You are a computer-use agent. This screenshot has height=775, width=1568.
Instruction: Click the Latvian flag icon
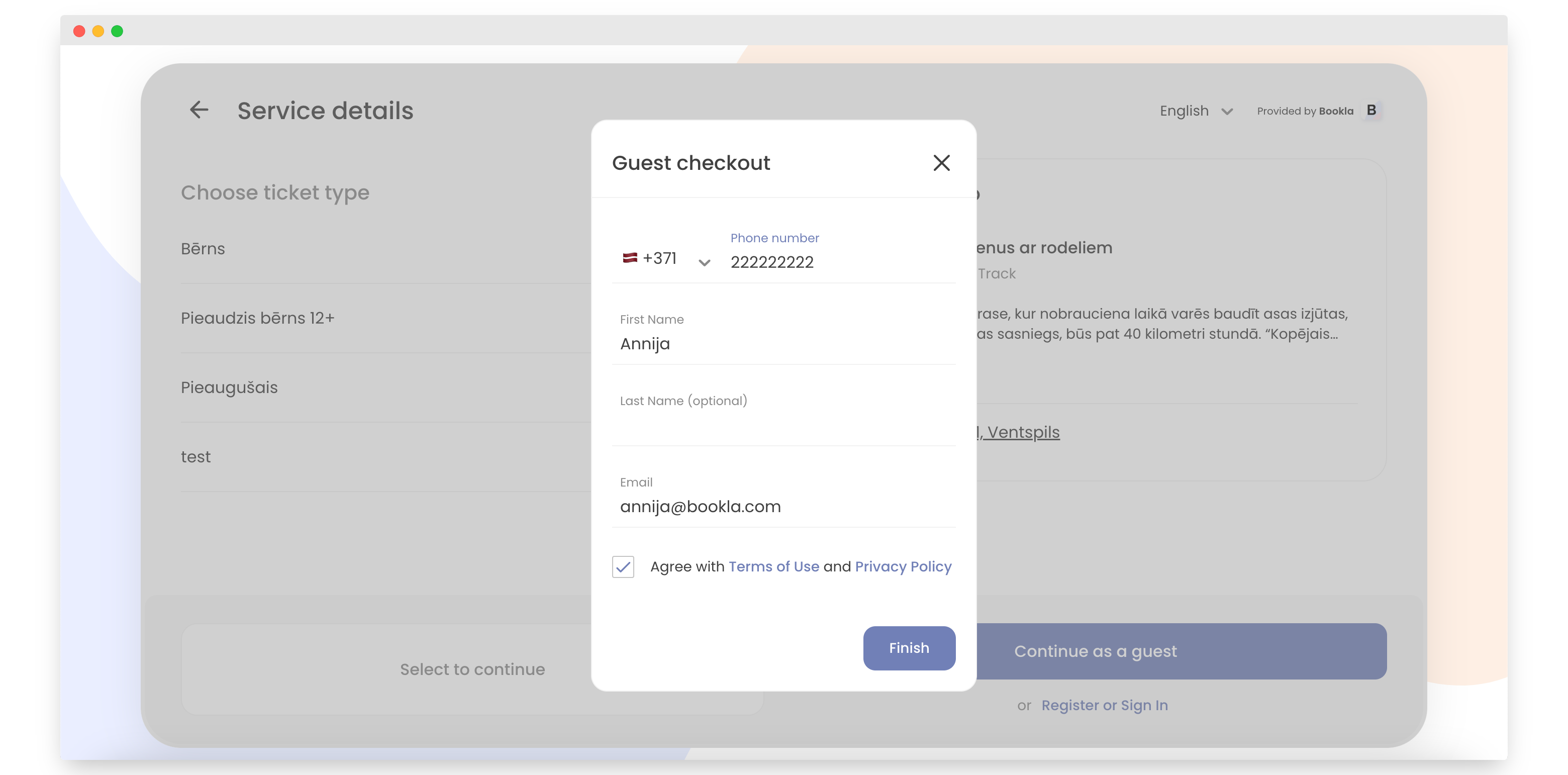point(629,258)
